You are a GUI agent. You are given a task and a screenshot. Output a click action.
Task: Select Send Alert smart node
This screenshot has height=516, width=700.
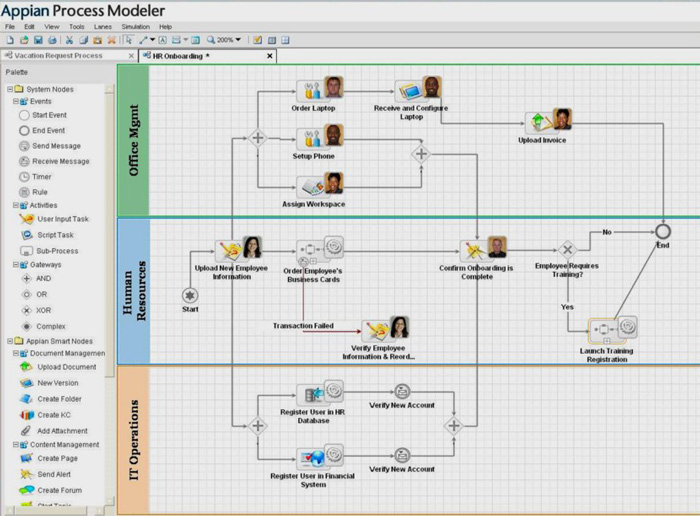[45, 474]
